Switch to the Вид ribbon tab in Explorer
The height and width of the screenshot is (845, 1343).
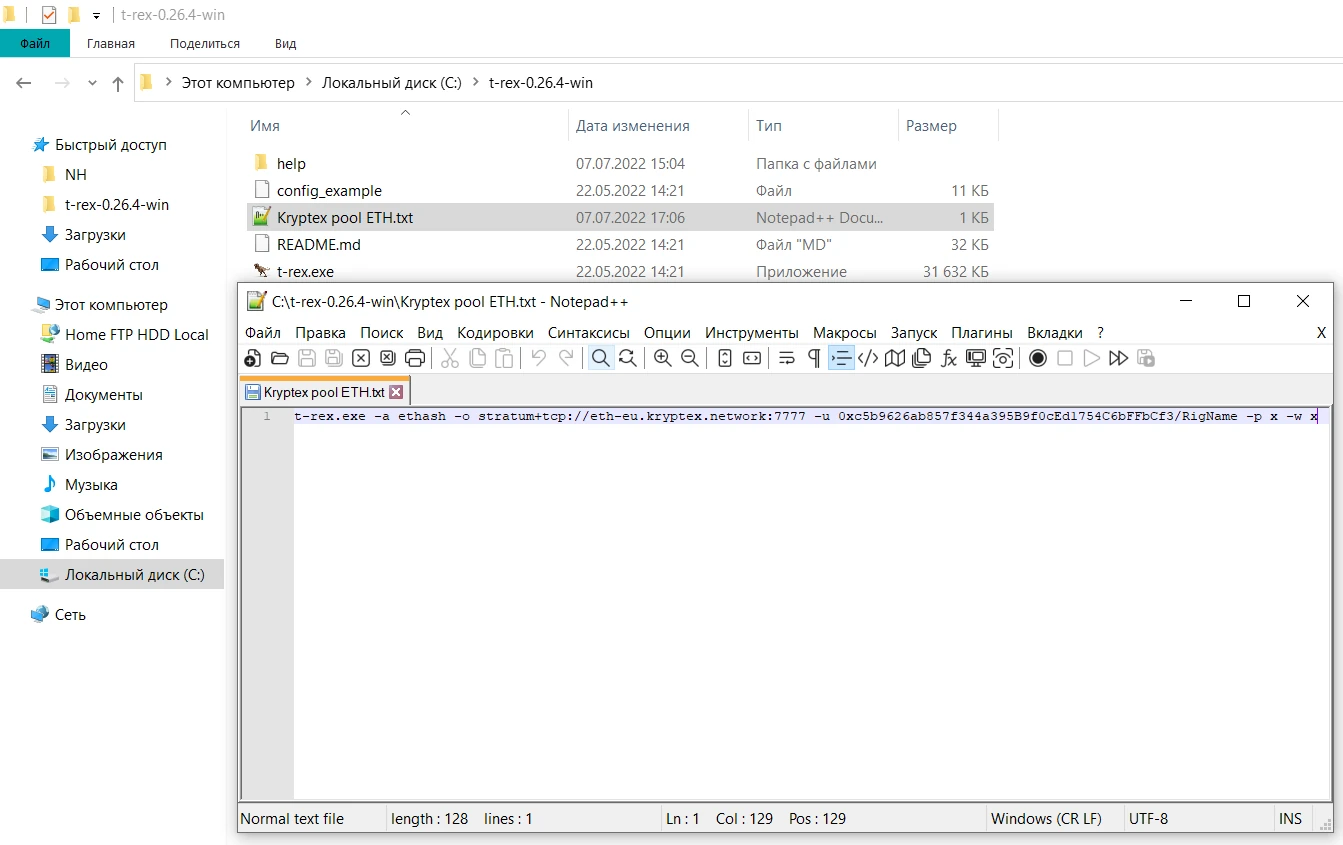click(x=285, y=44)
